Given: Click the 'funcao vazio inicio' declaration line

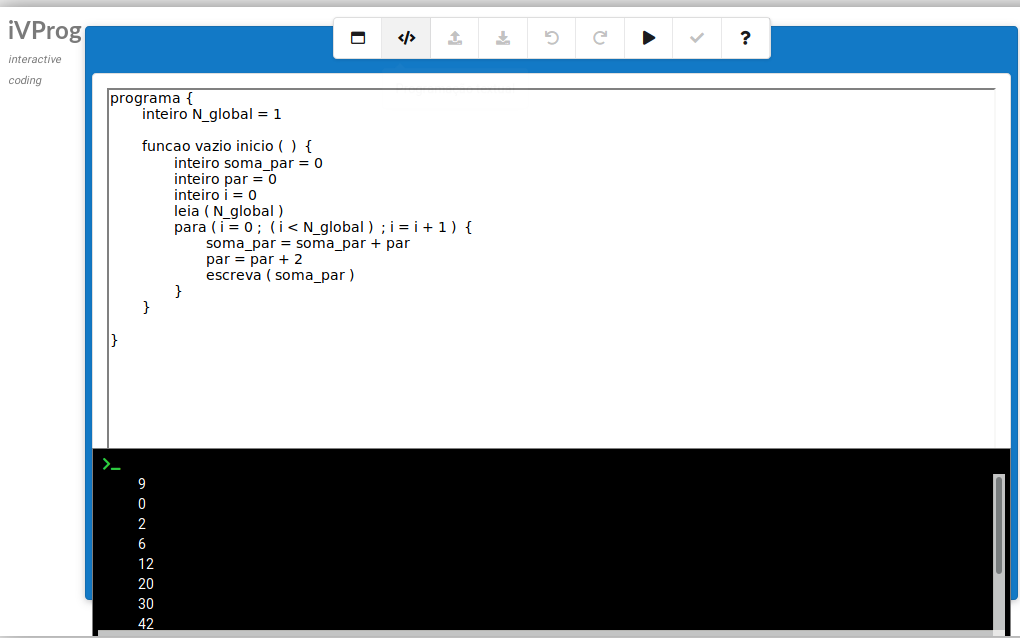Looking at the screenshot, I should pos(227,146).
